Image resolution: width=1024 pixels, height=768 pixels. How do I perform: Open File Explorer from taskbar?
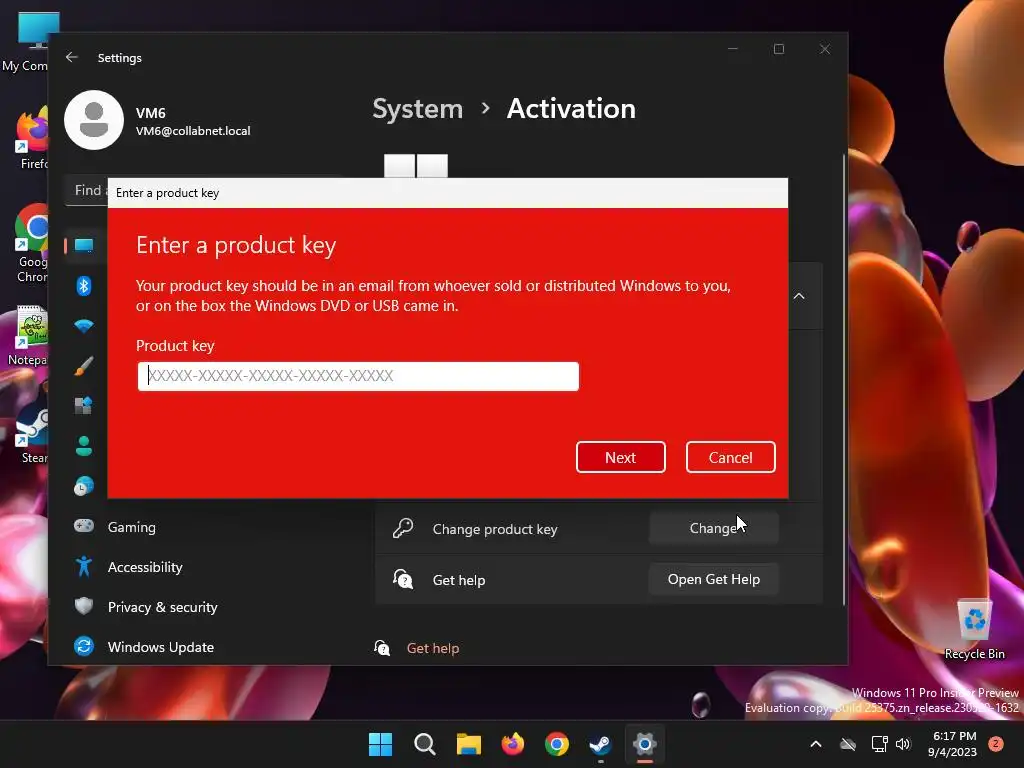468,744
